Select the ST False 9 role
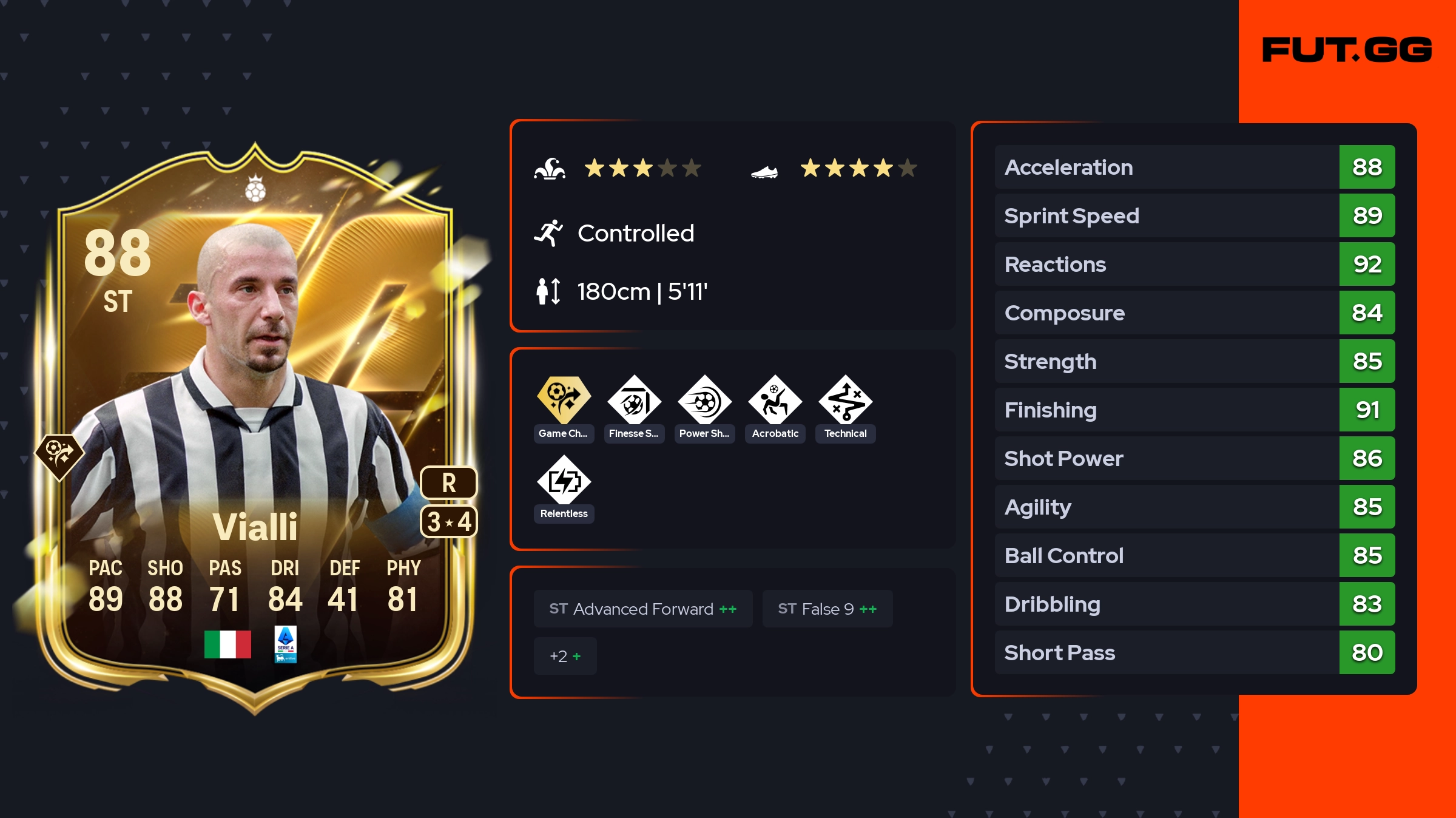The width and height of the screenshot is (1456, 818). (x=827, y=609)
